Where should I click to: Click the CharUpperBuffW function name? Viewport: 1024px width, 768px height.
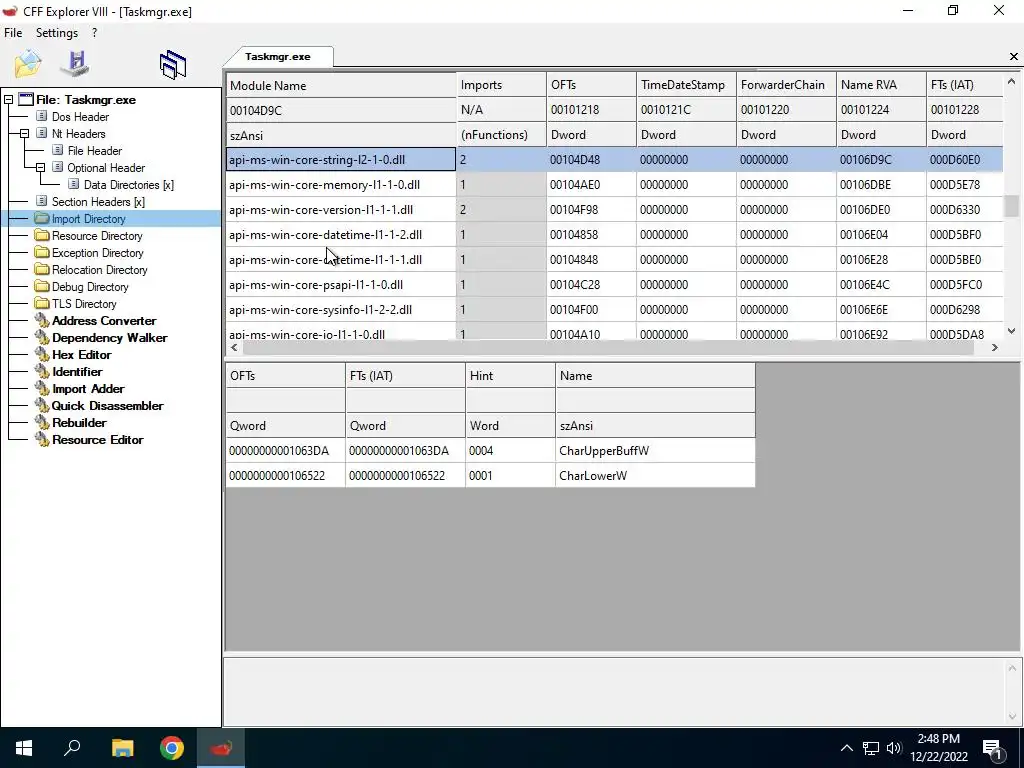(604, 451)
